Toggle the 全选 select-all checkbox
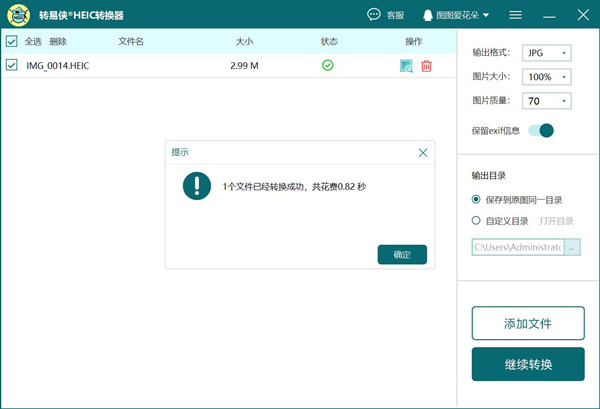This screenshot has height=409, width=600. pos(12,42)
